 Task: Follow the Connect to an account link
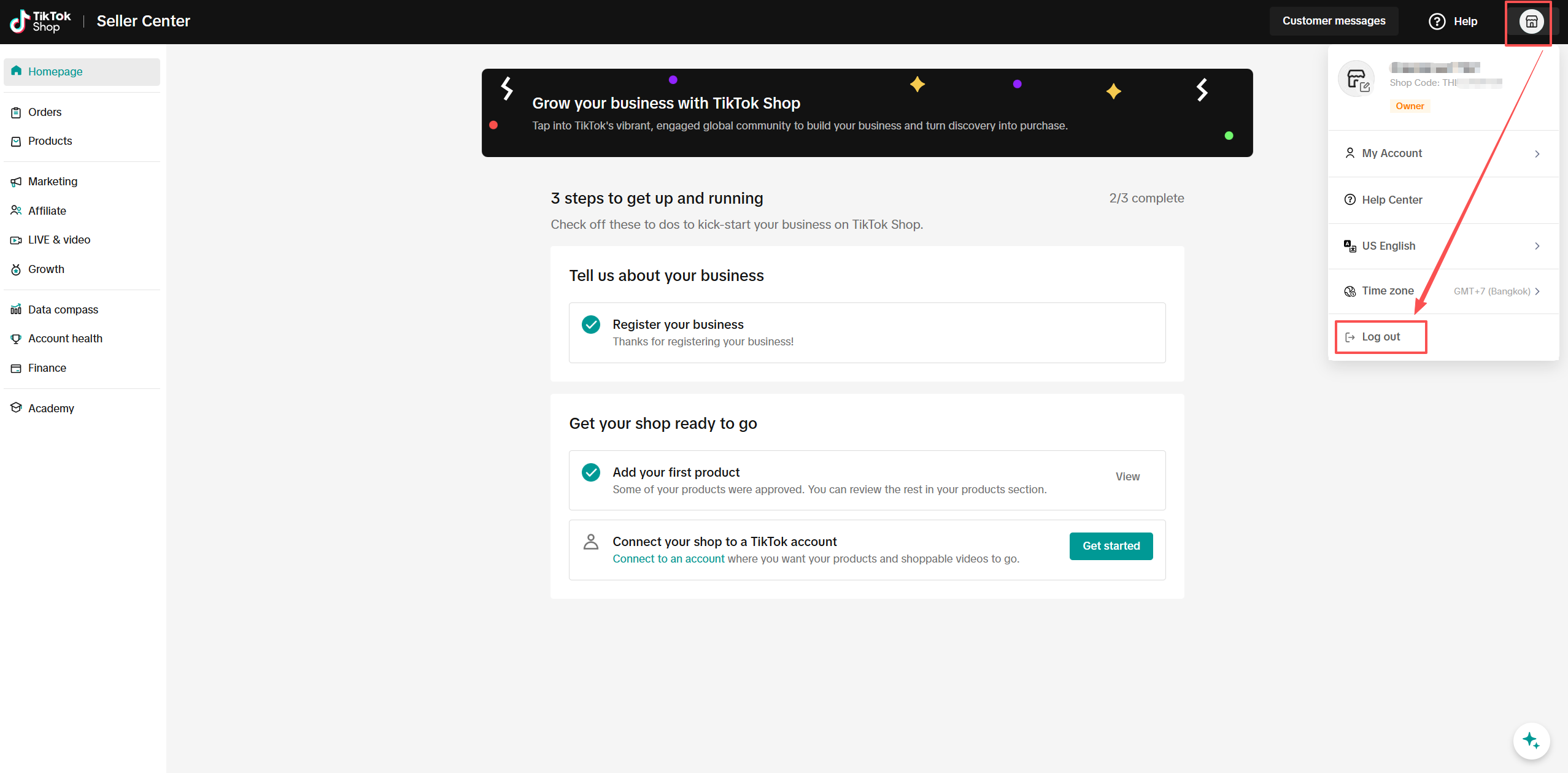click(x=668, y=559)
